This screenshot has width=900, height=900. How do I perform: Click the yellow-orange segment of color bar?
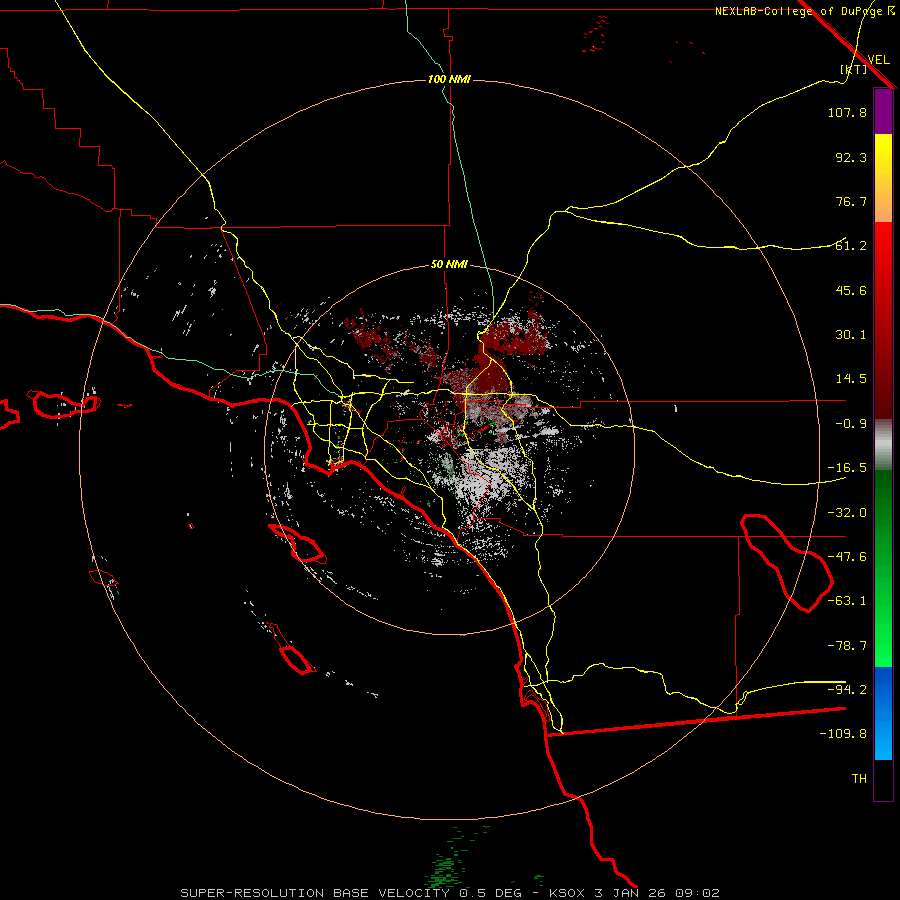click(x=883, y=178)
